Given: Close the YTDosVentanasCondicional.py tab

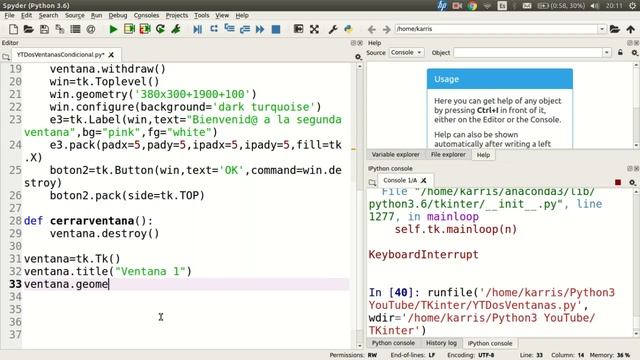Looking at the screenshot, I should 111,55.
